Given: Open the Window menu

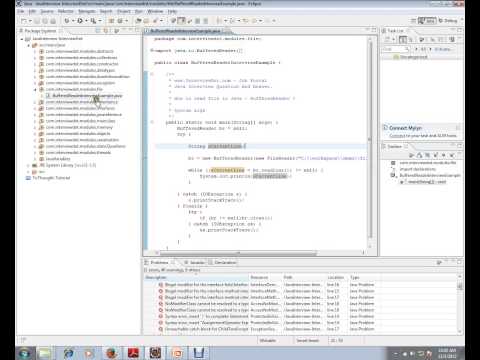Looking at the screenshot, I should coord(155,11).
